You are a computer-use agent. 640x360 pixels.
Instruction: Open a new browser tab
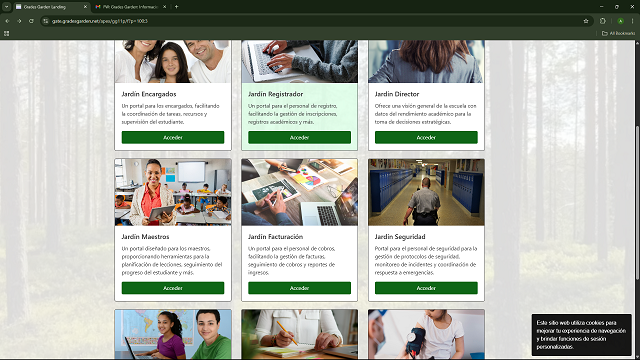click(x=176, y=7)
